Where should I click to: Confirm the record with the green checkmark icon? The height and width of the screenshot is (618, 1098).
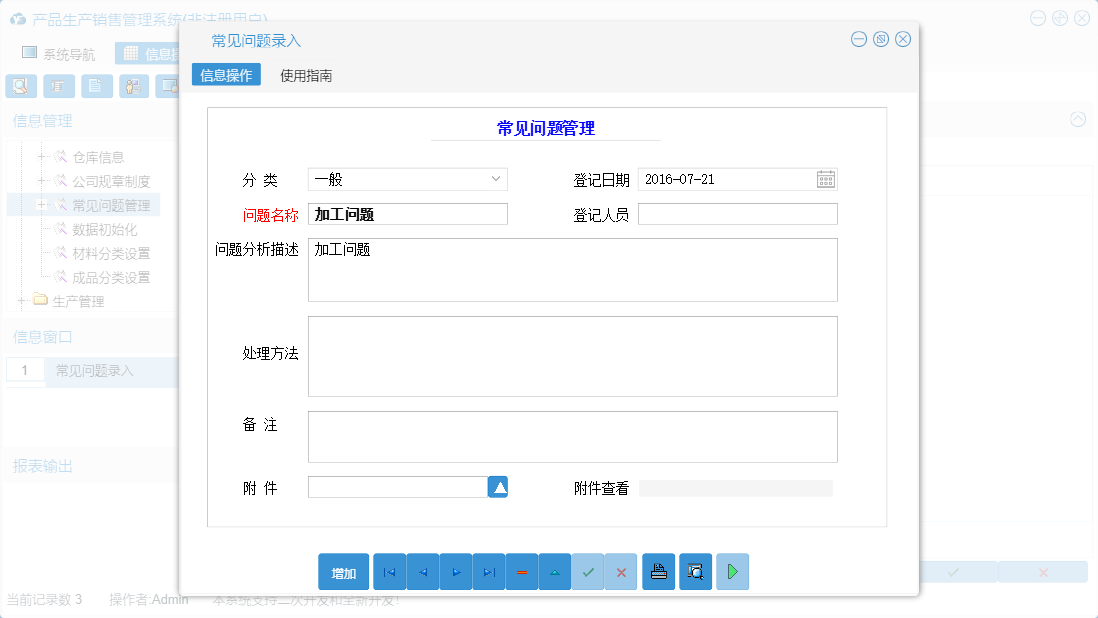click(x=588, y=571)
